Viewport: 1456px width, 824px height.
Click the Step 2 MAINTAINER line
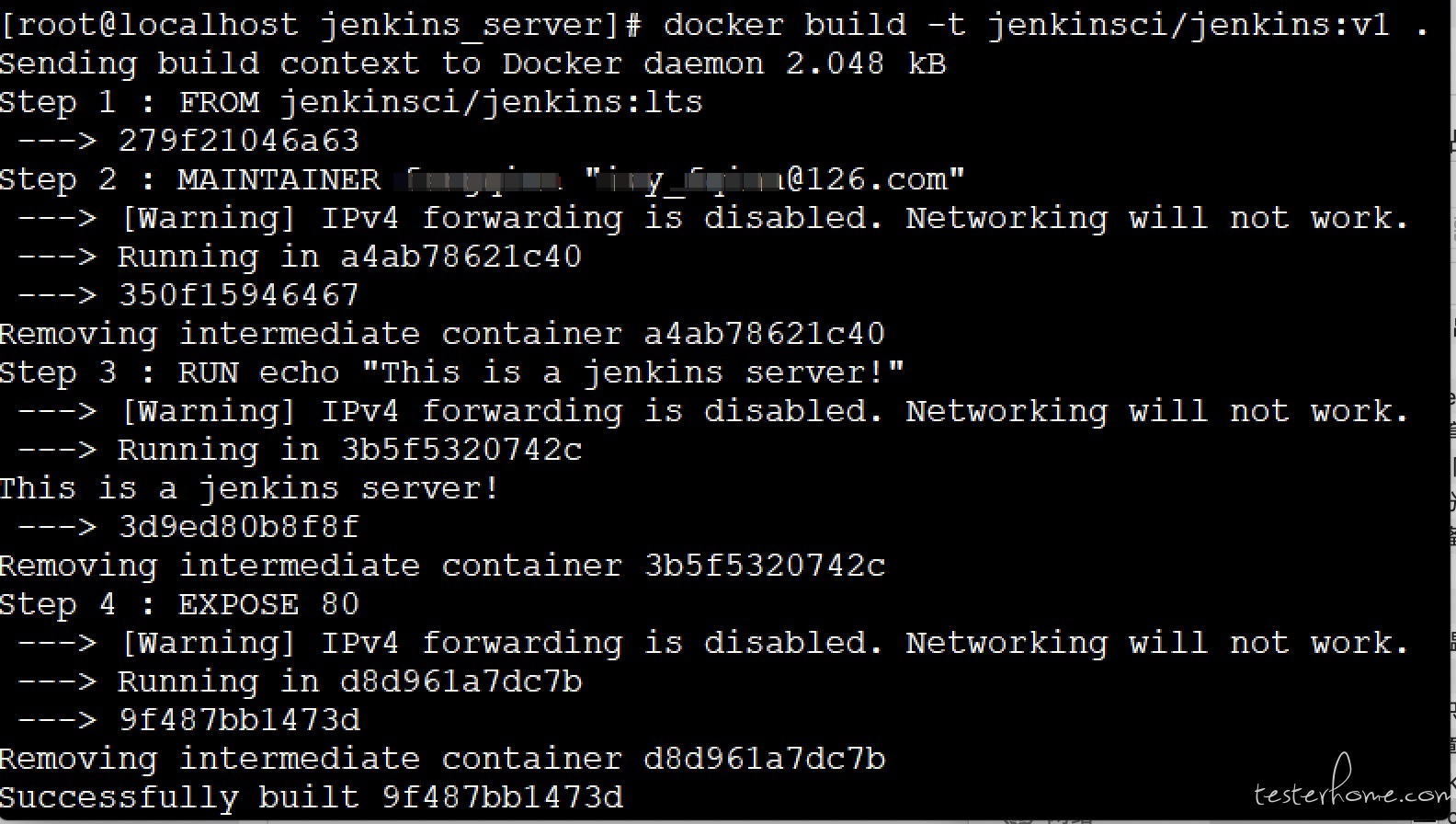(x=483, y=179)
